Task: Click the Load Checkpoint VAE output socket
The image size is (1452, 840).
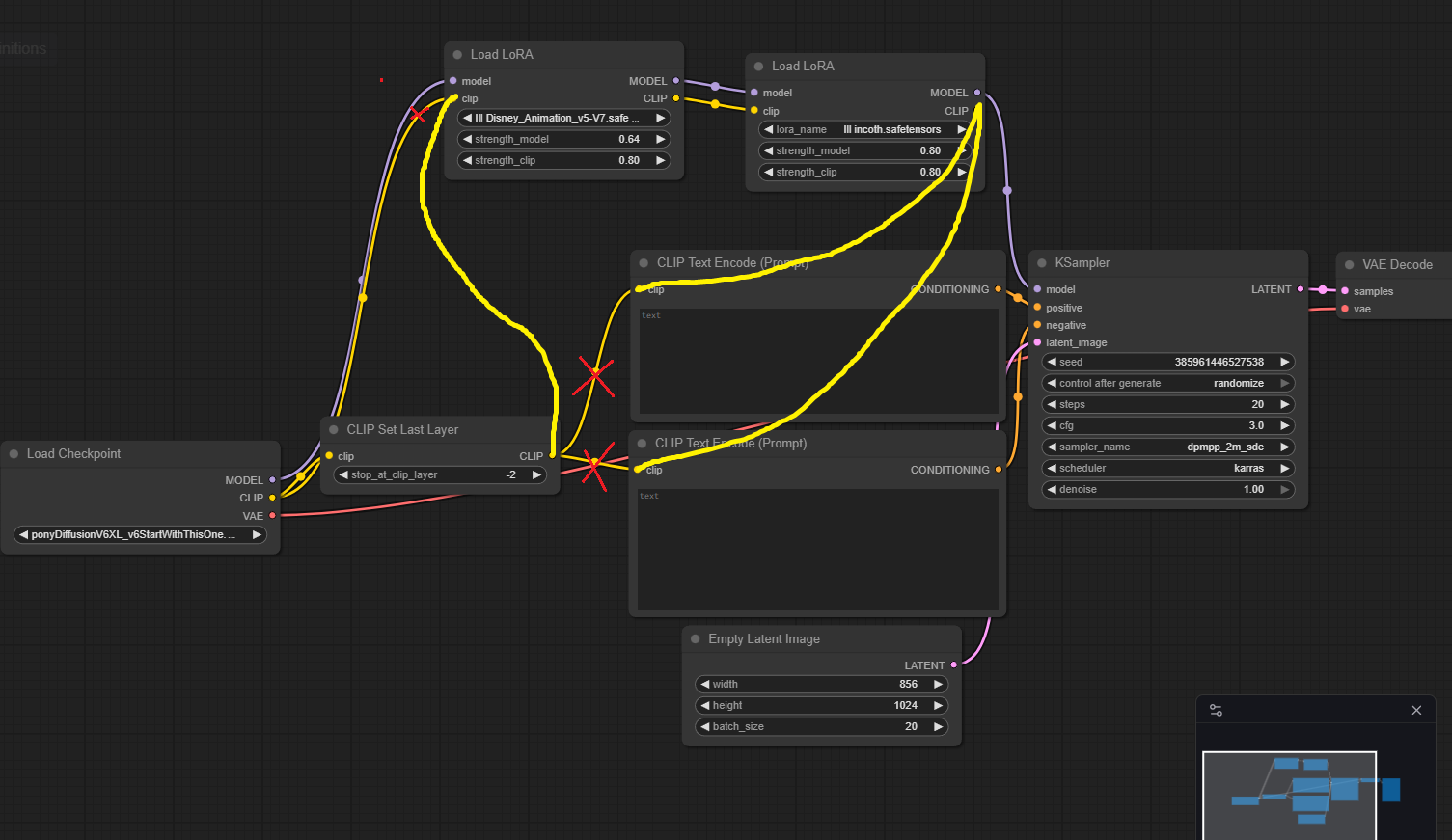Action: (x=272, y=516)
